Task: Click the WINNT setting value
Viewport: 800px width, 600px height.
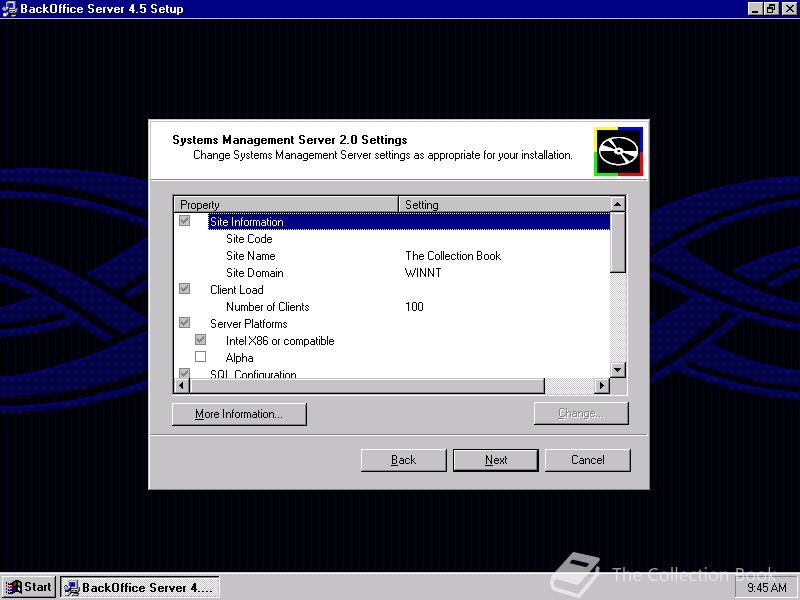Action: [x=423, y=273]
